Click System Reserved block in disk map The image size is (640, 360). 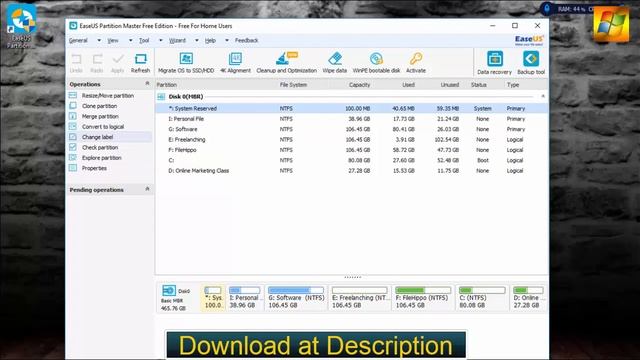pos(213,298)
